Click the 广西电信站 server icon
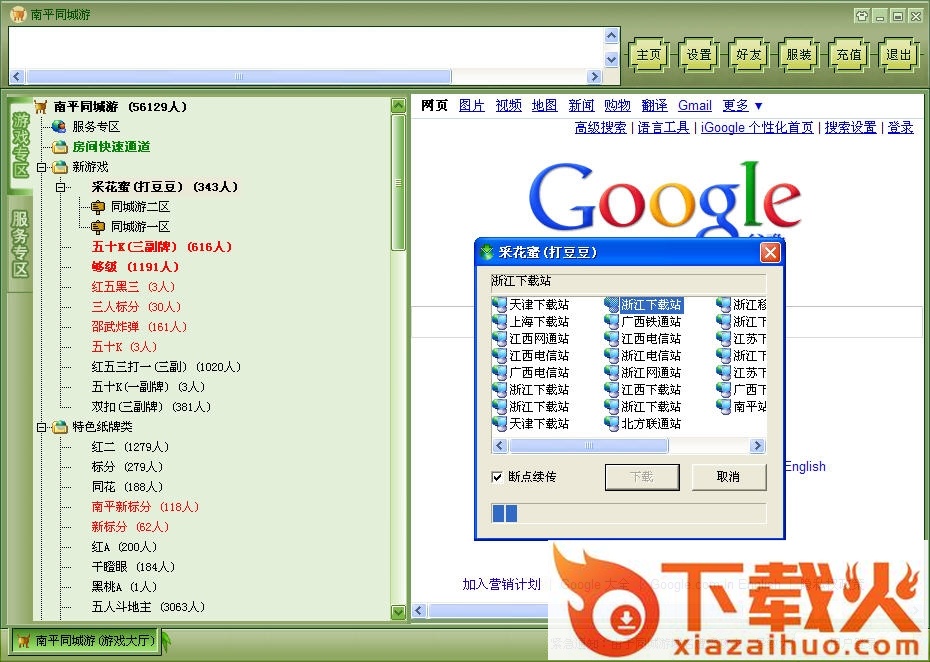Image resolution: width=930 pixels, height=662 pixels. pyautogui.click(x=499, y=373)
